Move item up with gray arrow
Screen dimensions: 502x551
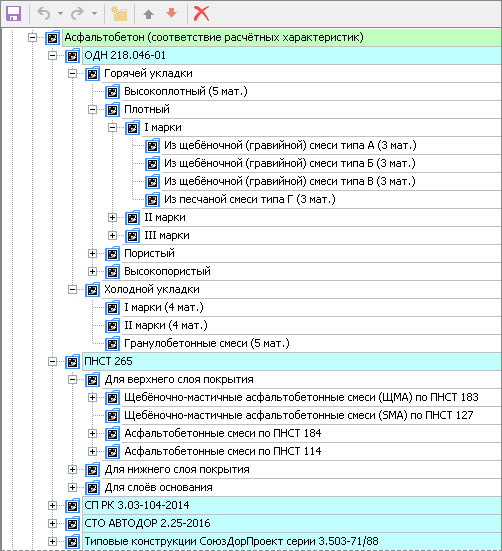[149, 14]
